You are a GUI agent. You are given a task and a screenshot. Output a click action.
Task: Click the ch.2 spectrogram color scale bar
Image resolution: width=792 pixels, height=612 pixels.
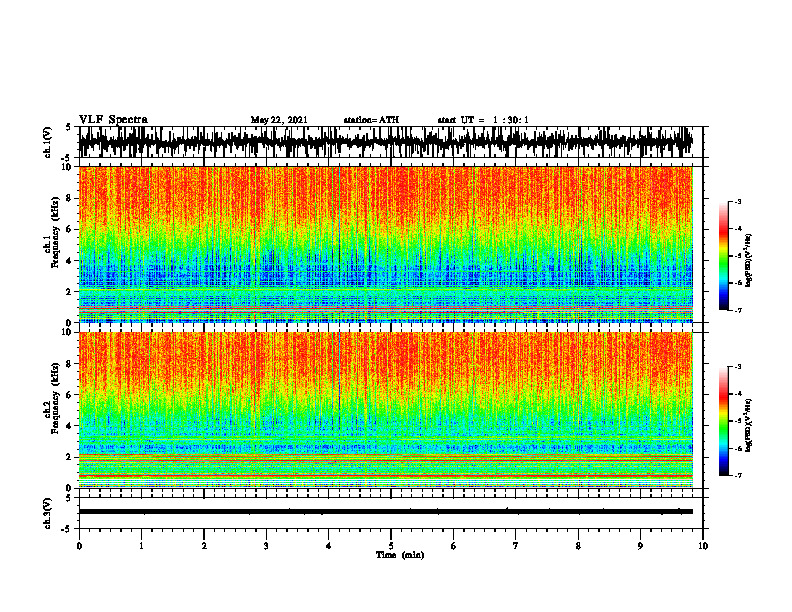pos(723,421)
